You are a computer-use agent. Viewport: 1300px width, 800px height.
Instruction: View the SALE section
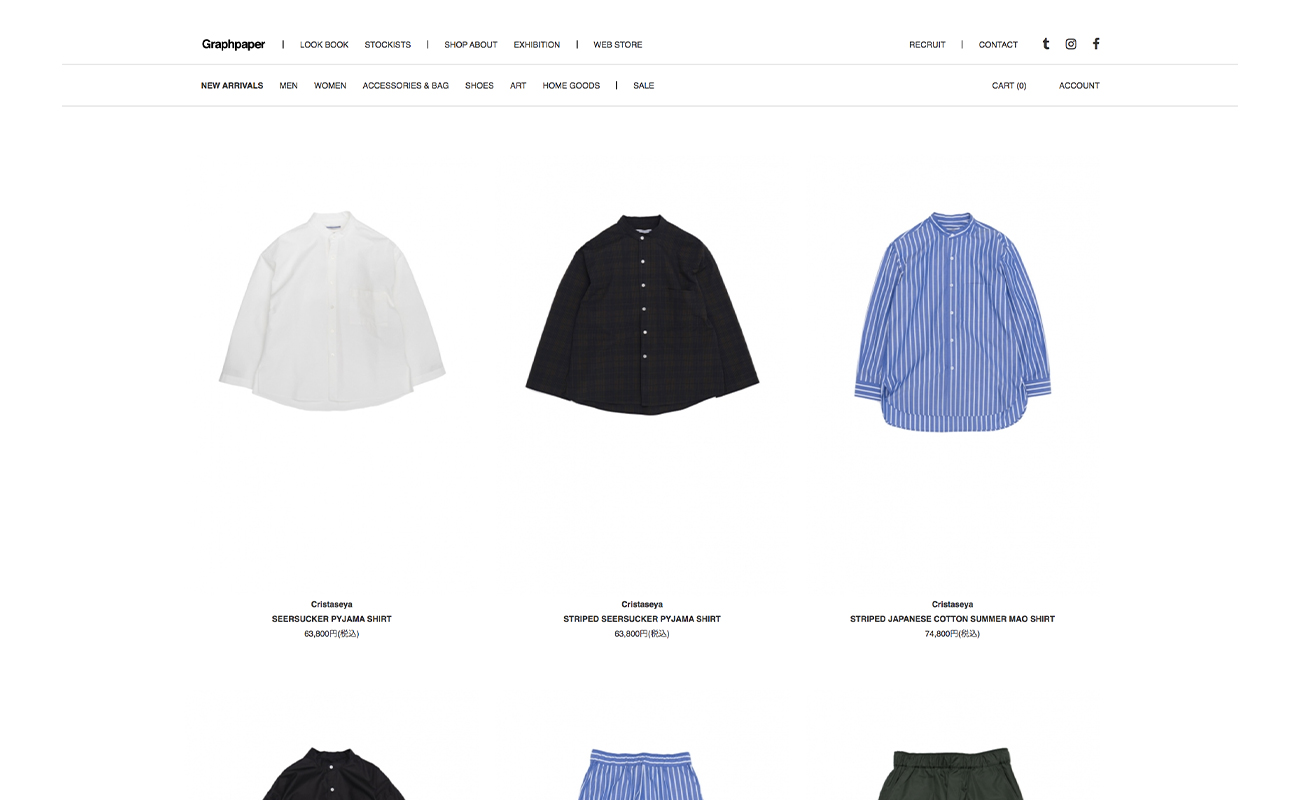coord(644,86)
